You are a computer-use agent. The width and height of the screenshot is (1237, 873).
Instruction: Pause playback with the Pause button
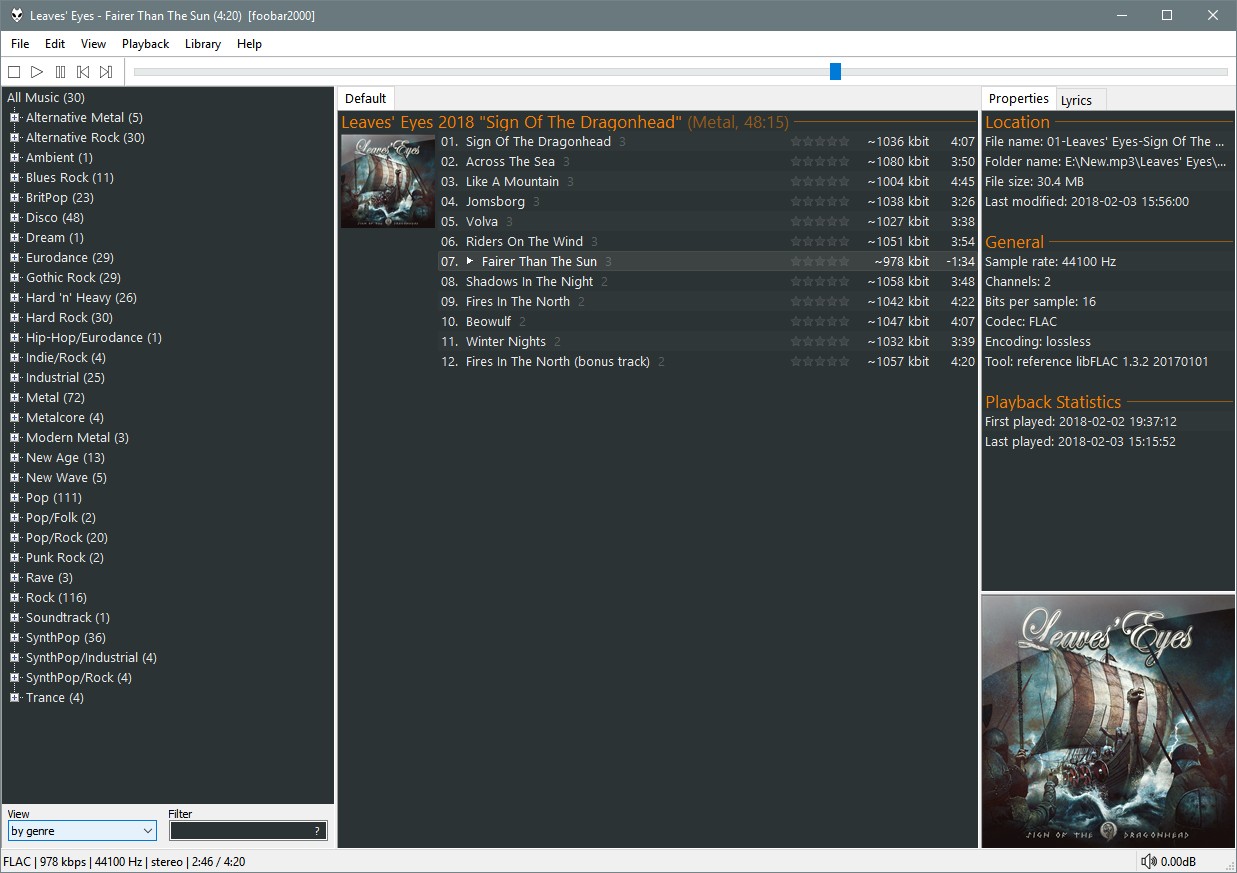click(60, 72)
